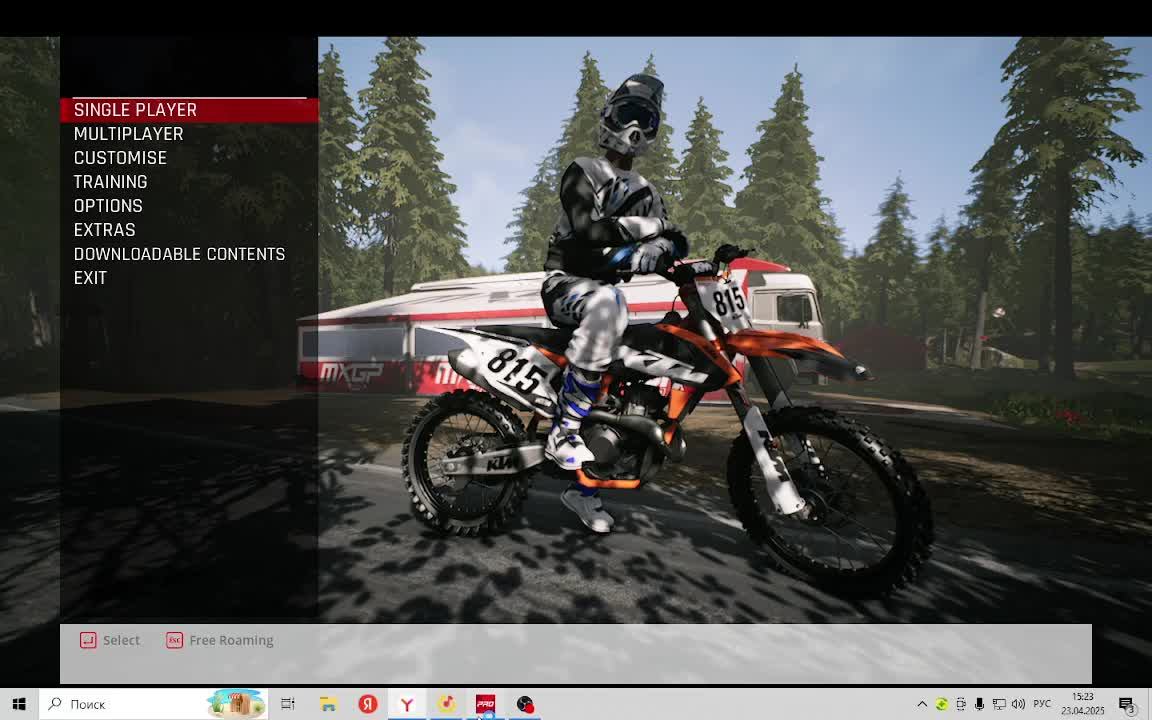Open the network tray icon
Viewport: 1152px width, 720px height.
coord(999,704)
